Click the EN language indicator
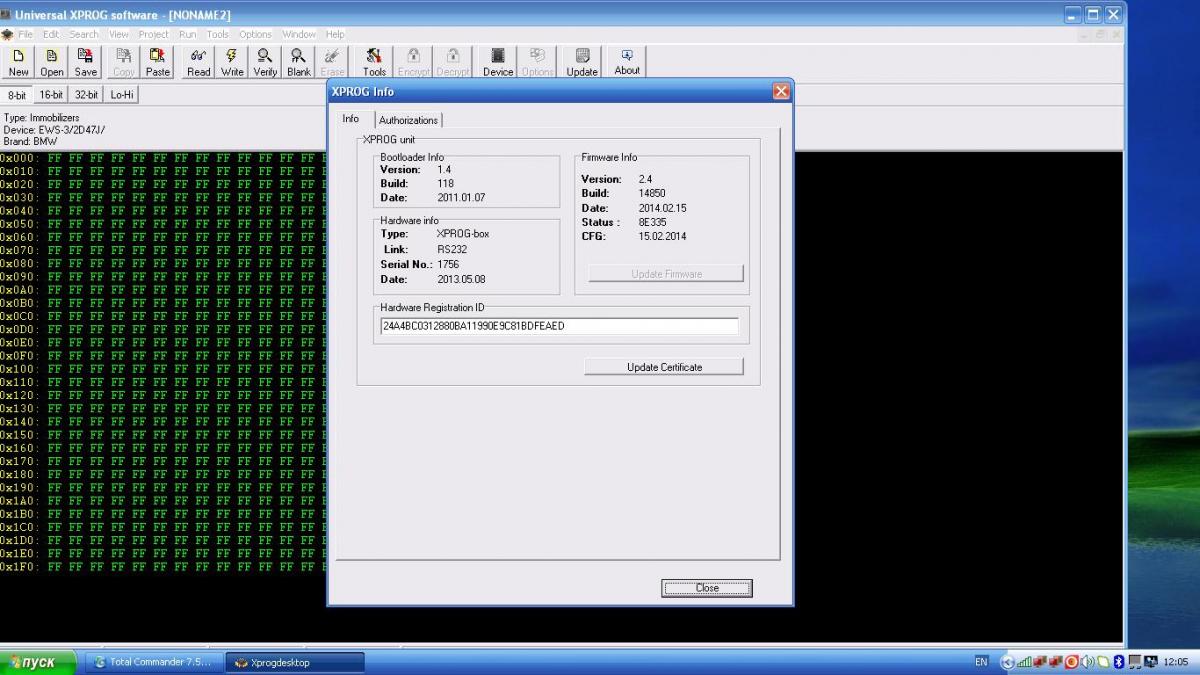 pos(981,662)
